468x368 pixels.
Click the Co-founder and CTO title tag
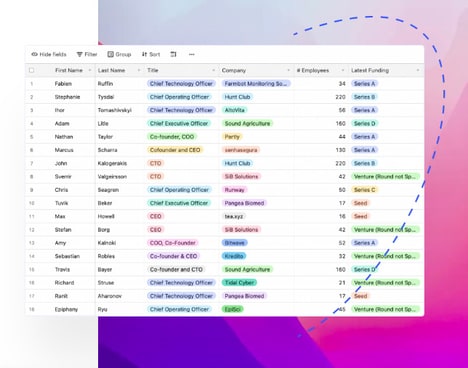[x=176, y=269]
